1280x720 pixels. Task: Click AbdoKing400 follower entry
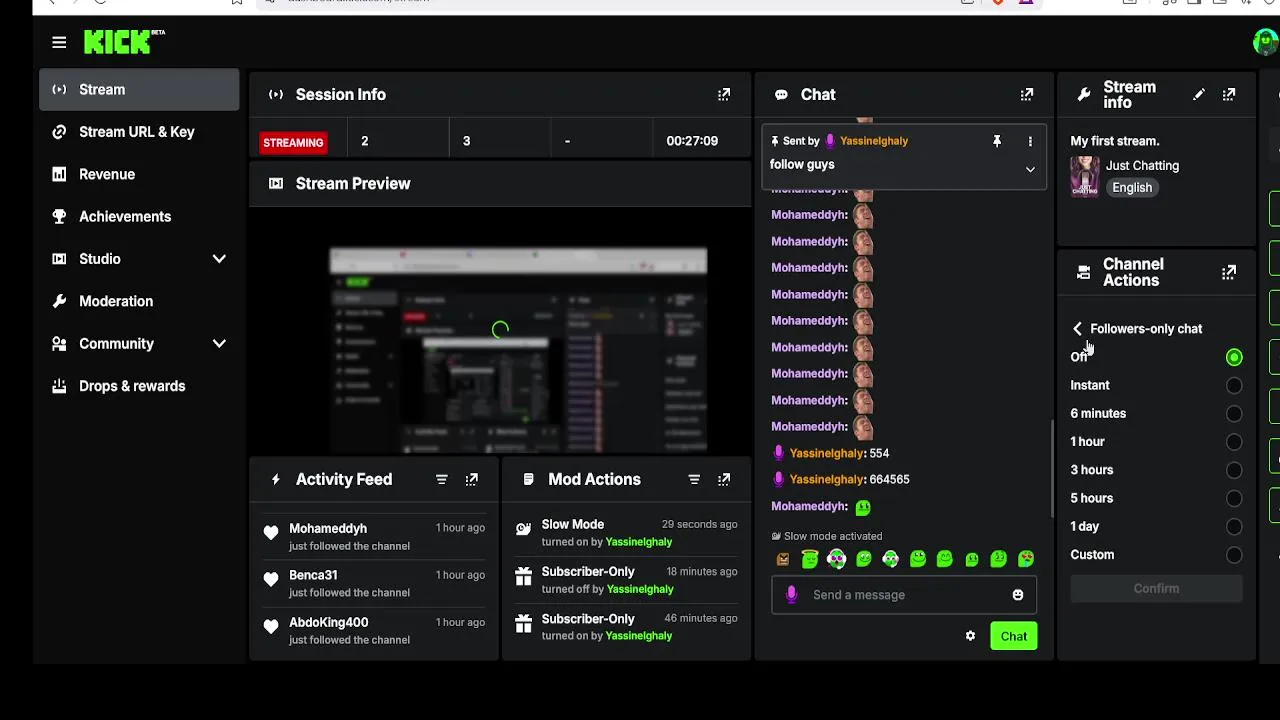(374, 631)
